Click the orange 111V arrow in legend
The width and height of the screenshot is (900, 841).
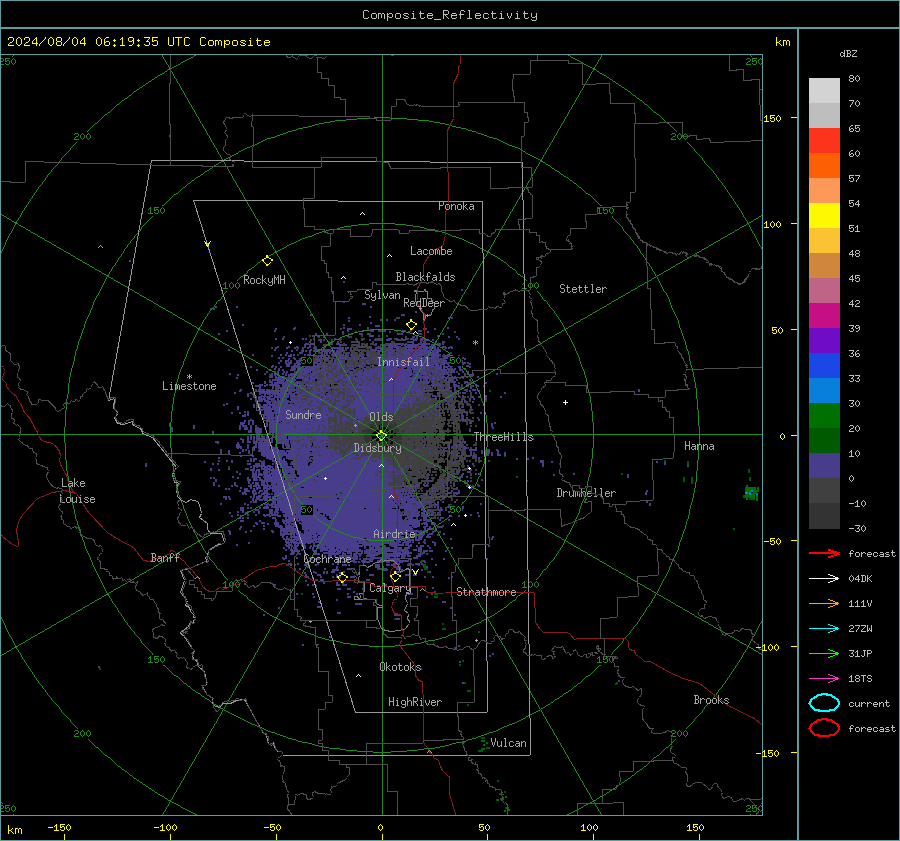824,603
